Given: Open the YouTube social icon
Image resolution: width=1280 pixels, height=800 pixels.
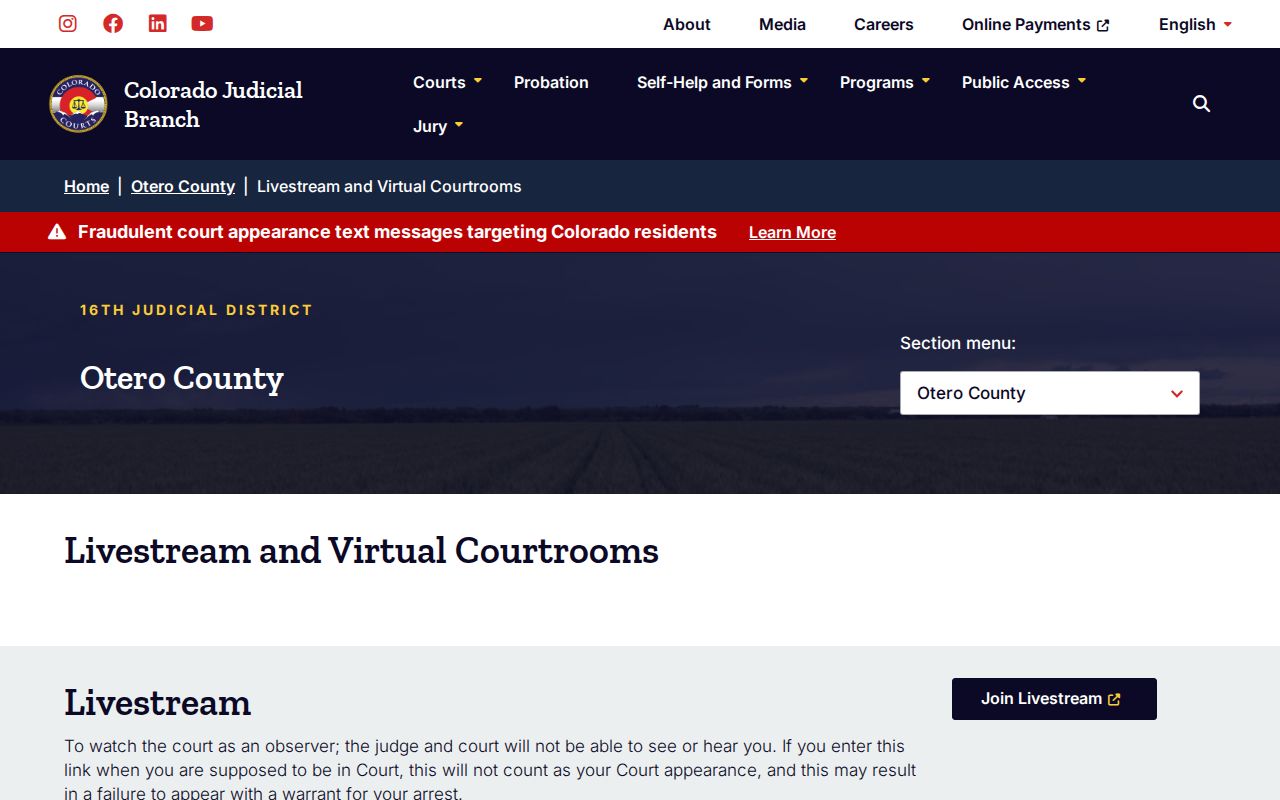Looking at the screenshot, I should click(x=202, y=23).
